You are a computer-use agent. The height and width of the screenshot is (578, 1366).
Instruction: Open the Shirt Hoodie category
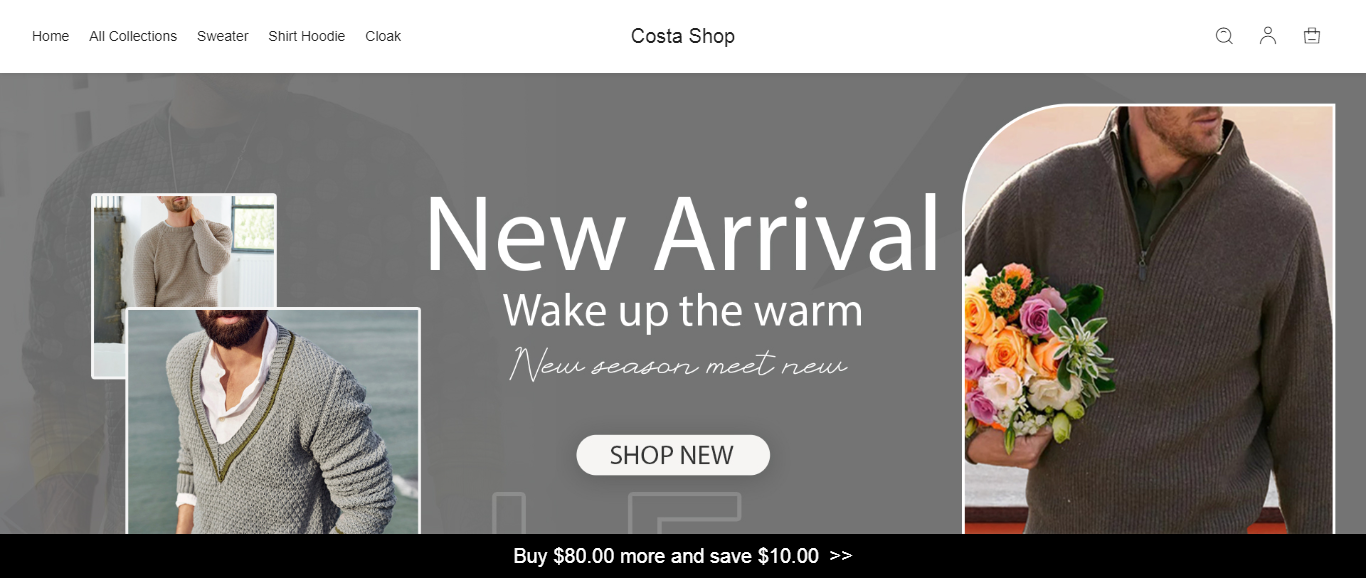[307, 36]
